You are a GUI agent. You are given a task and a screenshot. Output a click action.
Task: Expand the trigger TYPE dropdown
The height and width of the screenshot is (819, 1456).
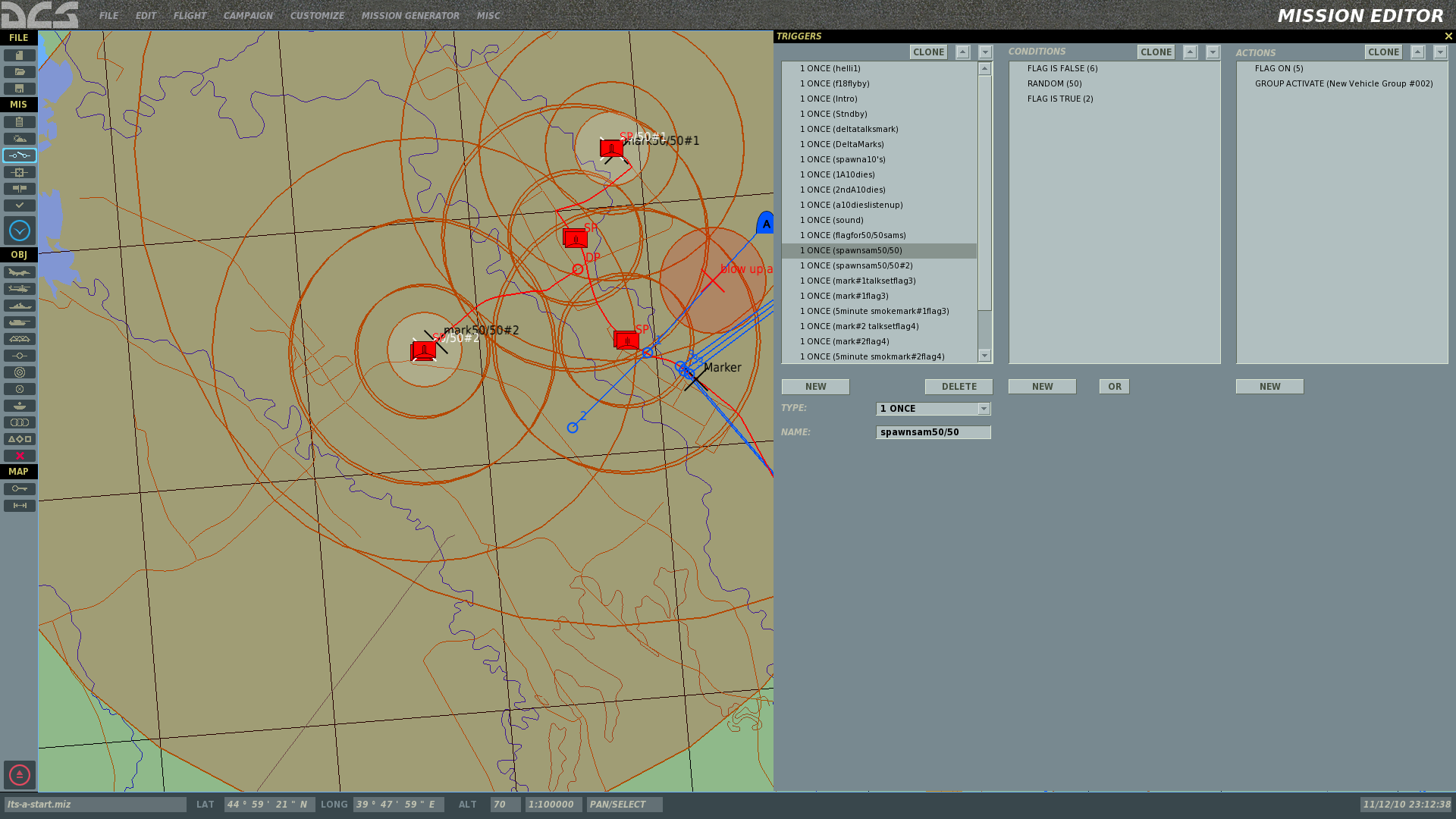[984, 409]
